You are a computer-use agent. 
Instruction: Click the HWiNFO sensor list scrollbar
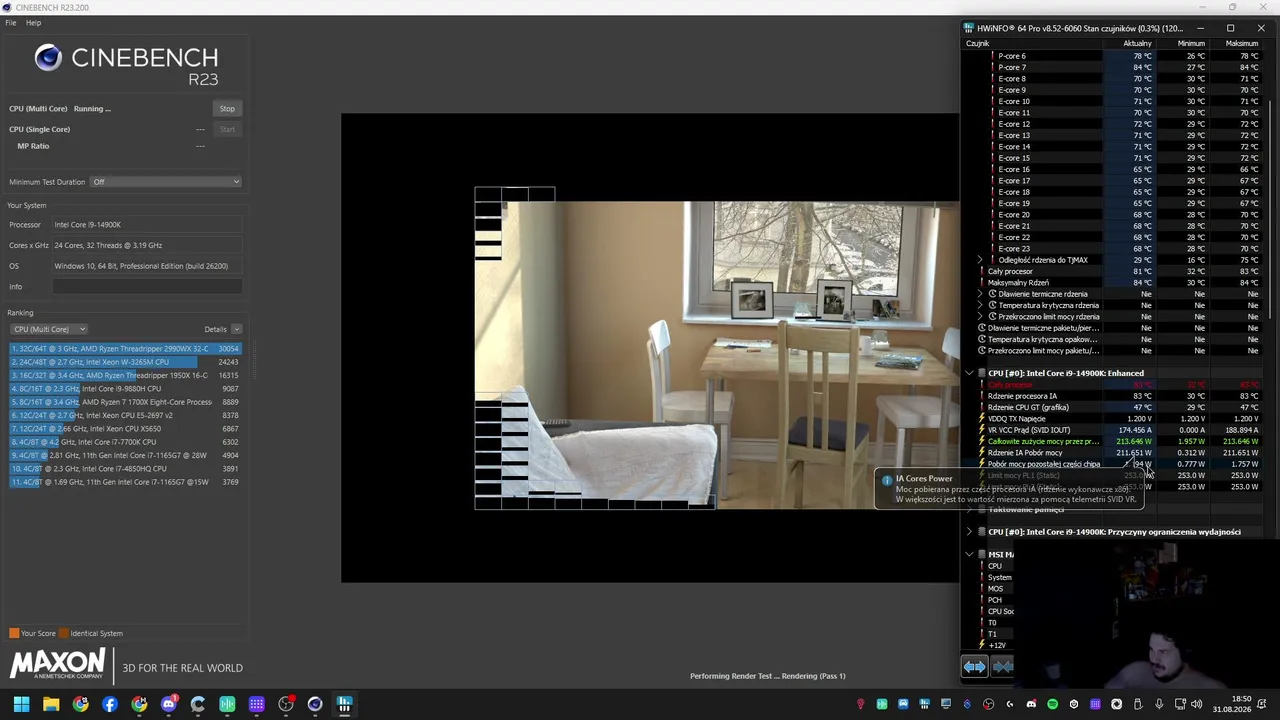point(1271,210)
